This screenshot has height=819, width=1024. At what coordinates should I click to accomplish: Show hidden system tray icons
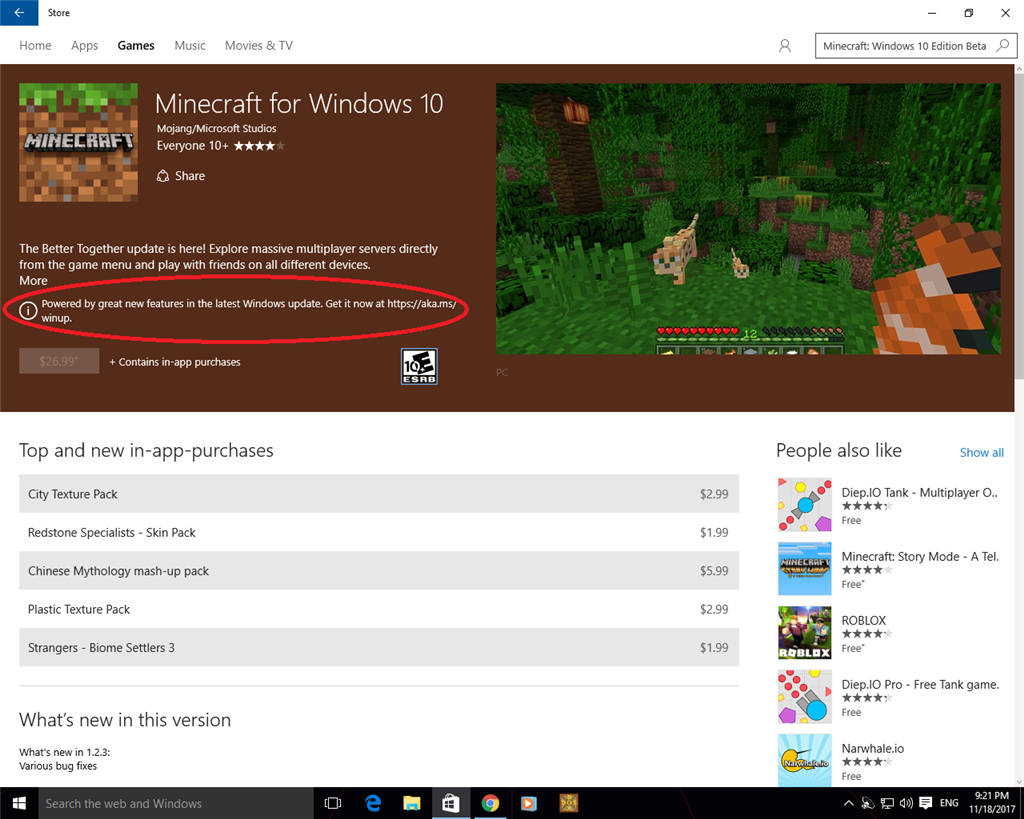(x=848, y=803)
